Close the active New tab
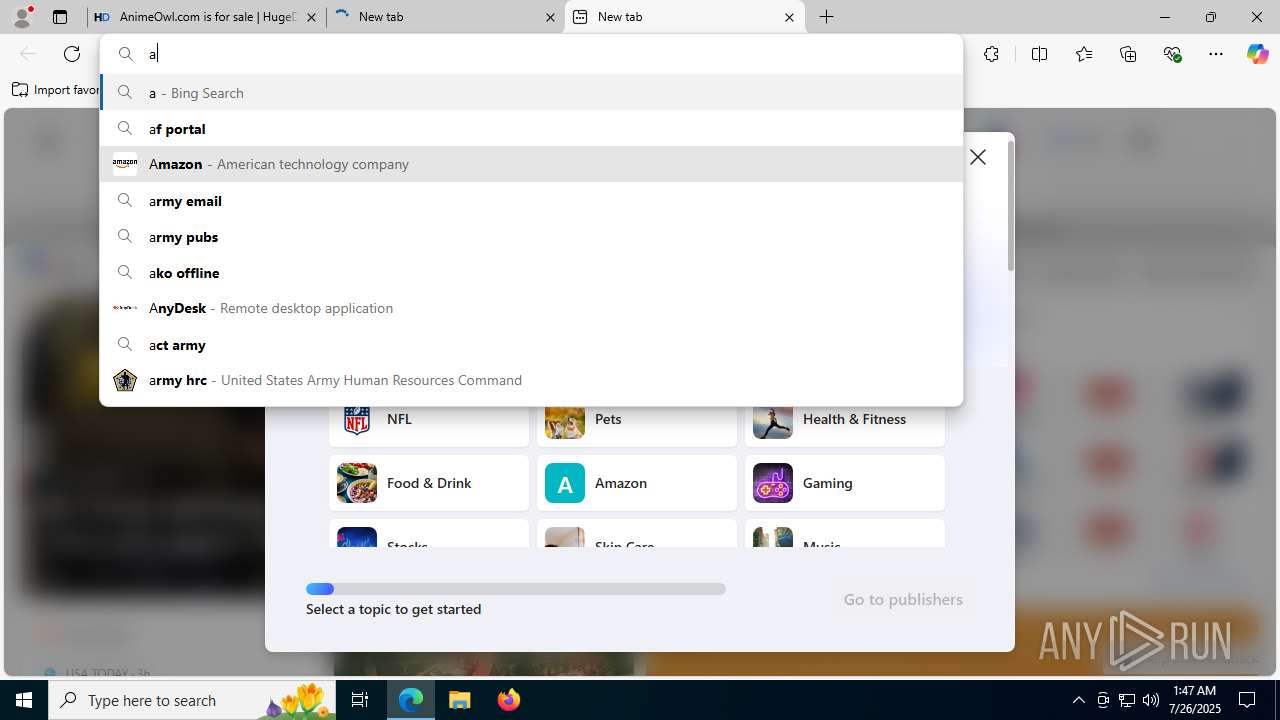Screen dimensions: 1280x720 (789, 17)
